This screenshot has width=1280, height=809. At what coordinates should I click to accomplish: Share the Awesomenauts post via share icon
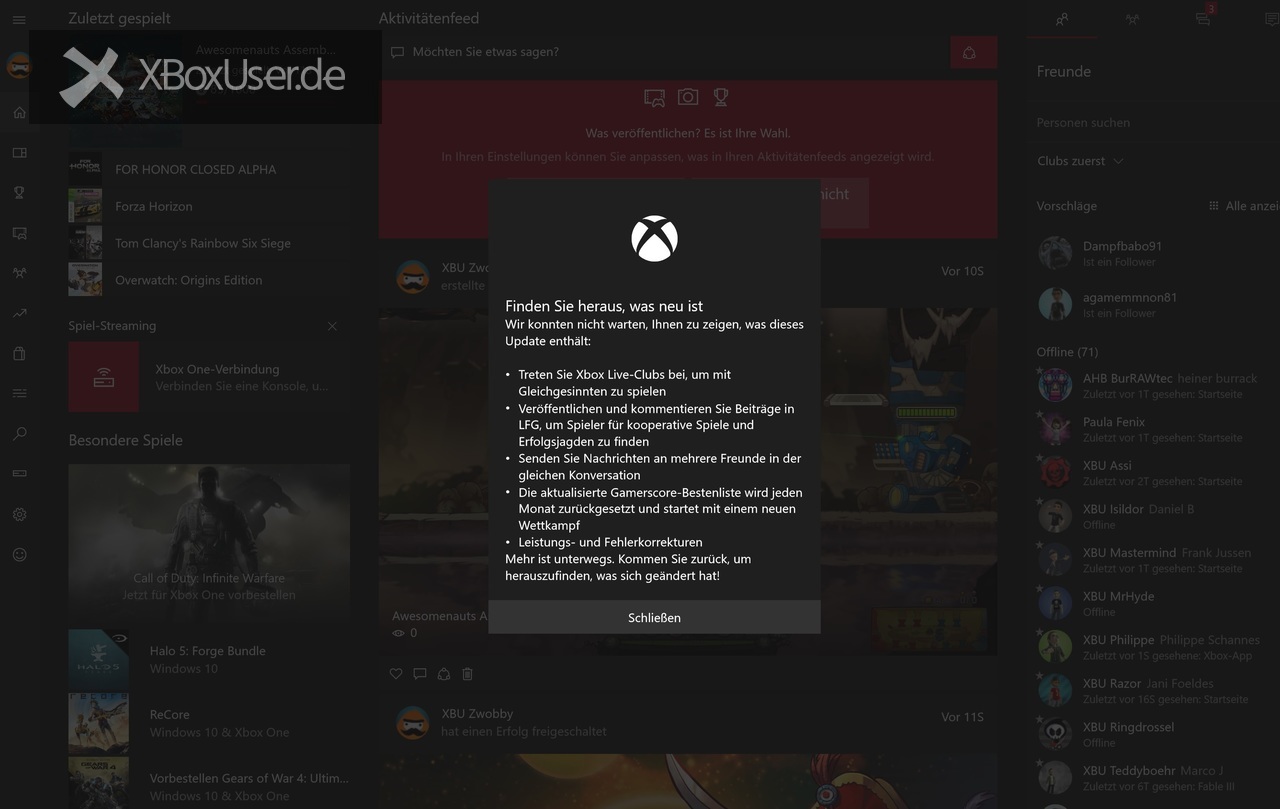point(444,674)
